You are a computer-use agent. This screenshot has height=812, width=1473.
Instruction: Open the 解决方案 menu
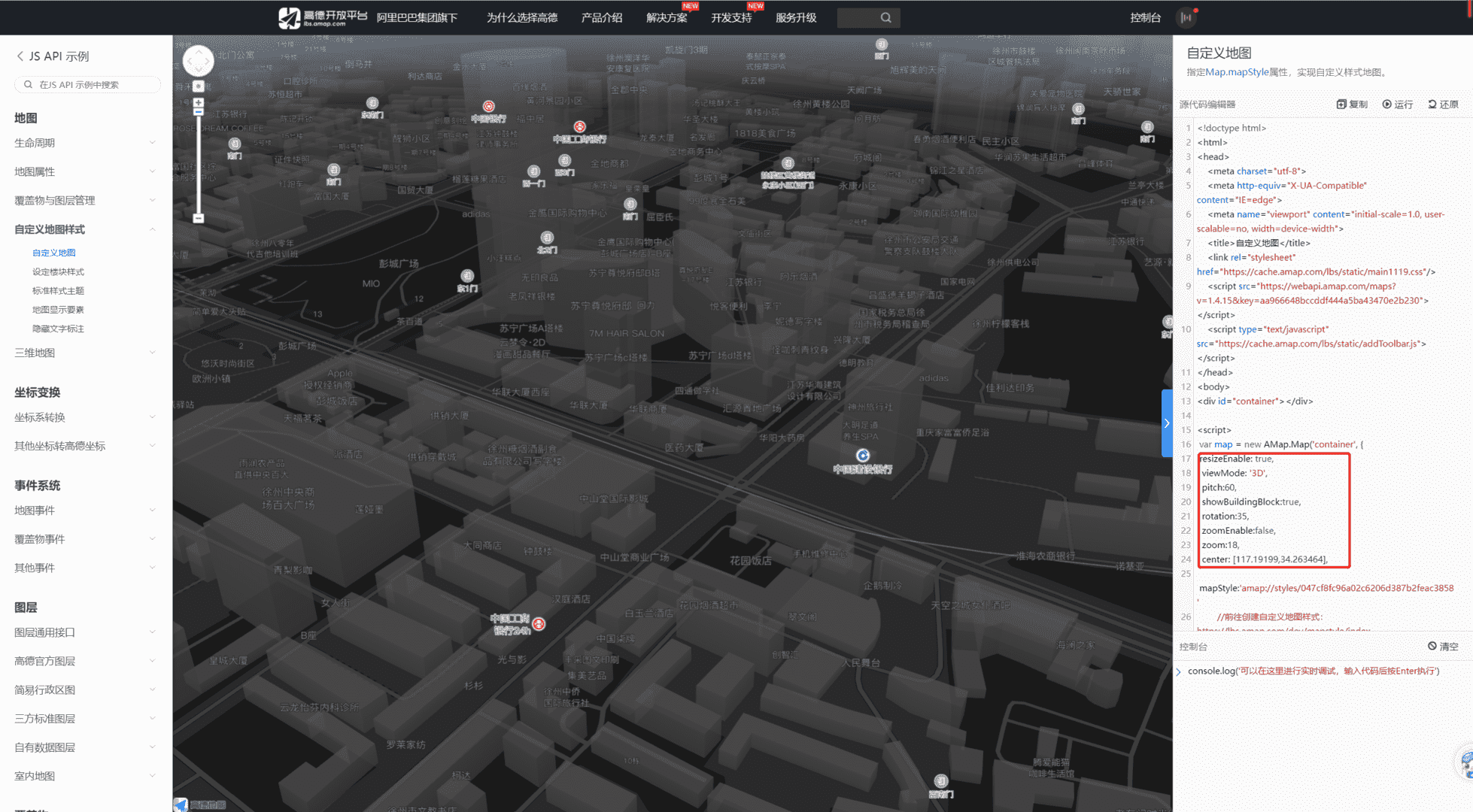click(667, 17)
